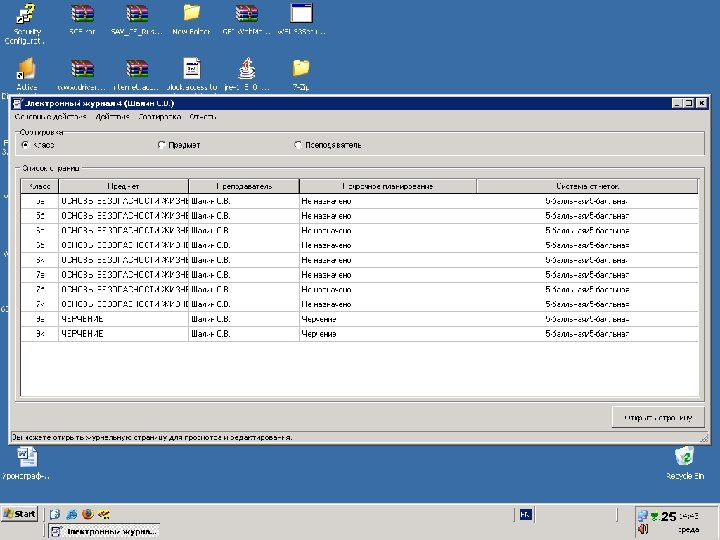Select the Класс sorting radio button

[x=26, y=145]
